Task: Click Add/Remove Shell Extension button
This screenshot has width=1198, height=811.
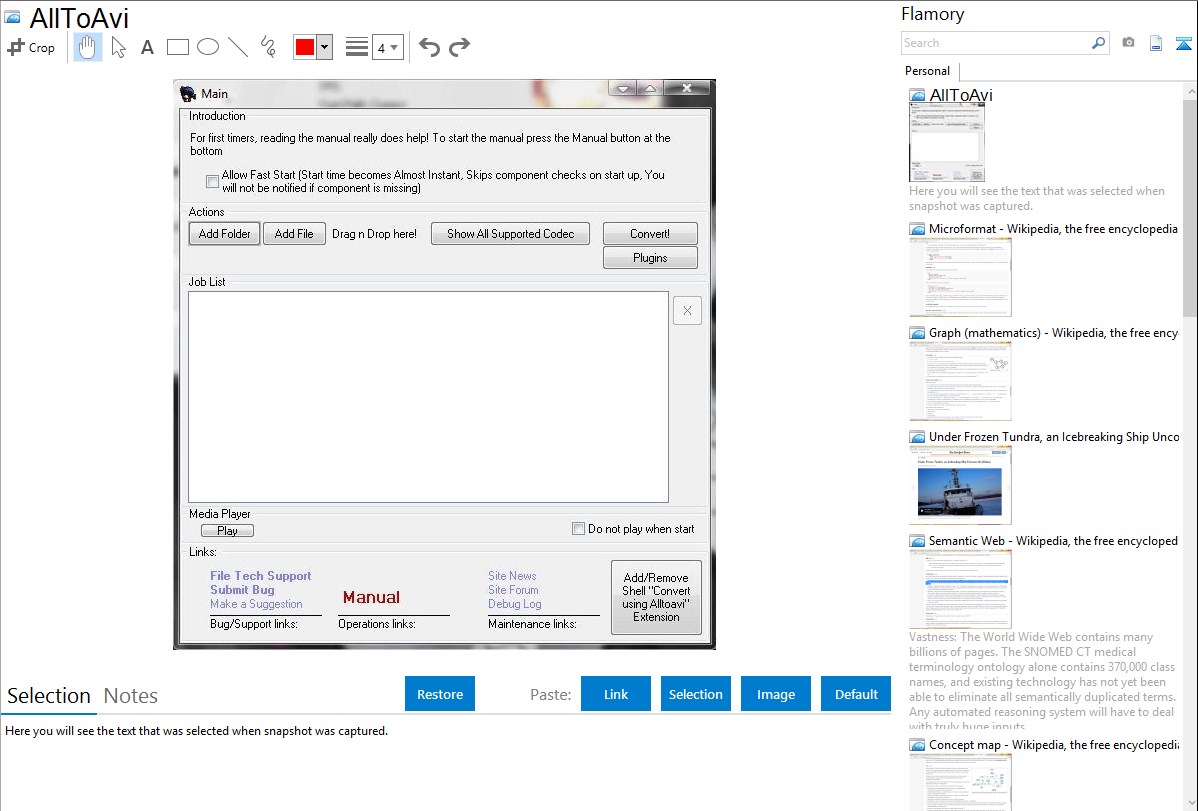Action: click(x=656, y=598)
